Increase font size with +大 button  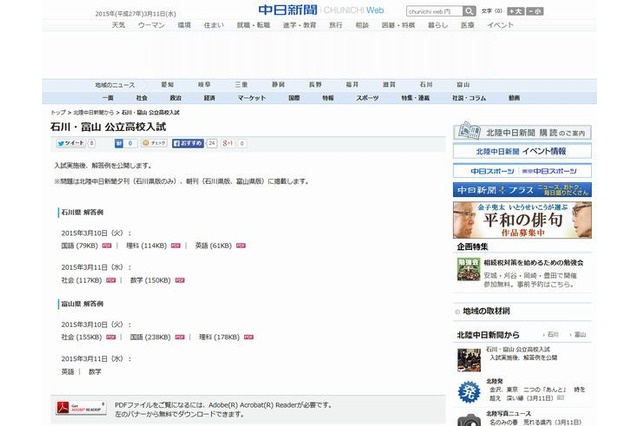click(516, 11)
